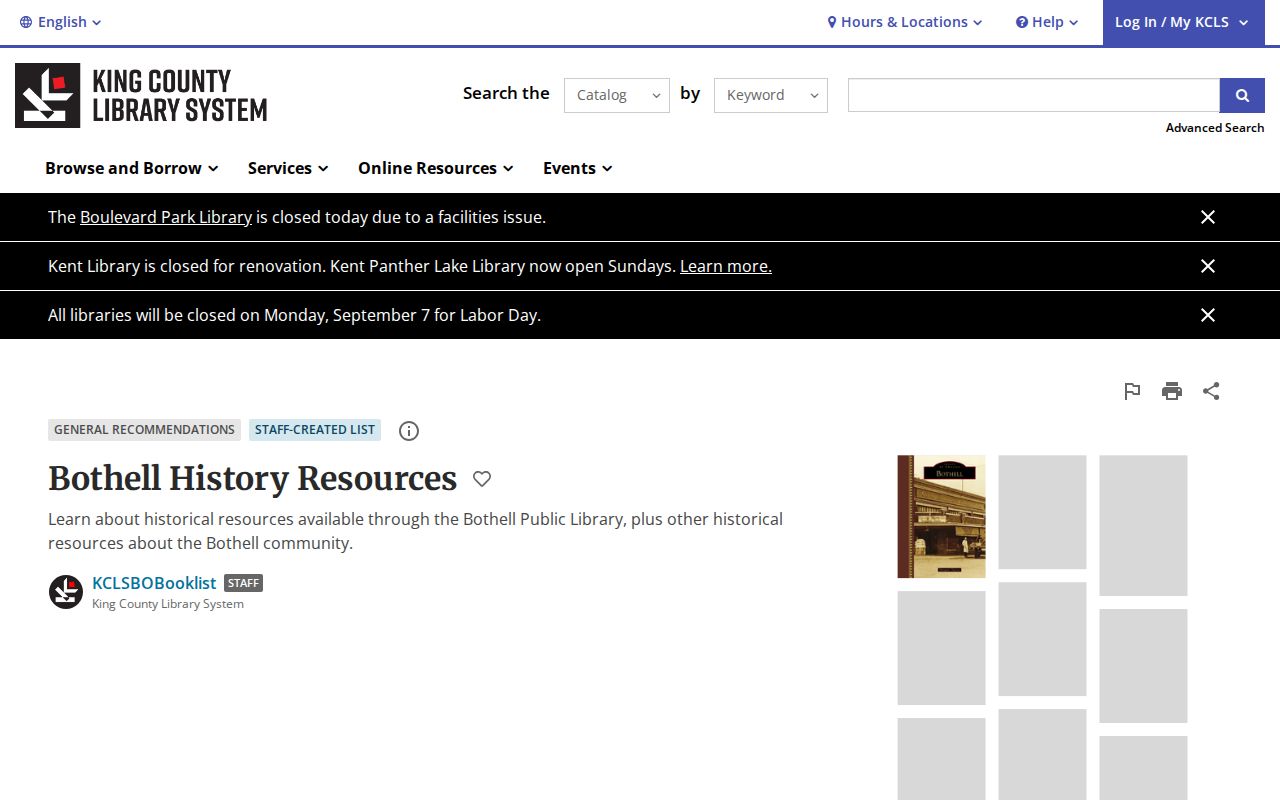
Task: Like the list with the heart icon
Action: [482, 479]
